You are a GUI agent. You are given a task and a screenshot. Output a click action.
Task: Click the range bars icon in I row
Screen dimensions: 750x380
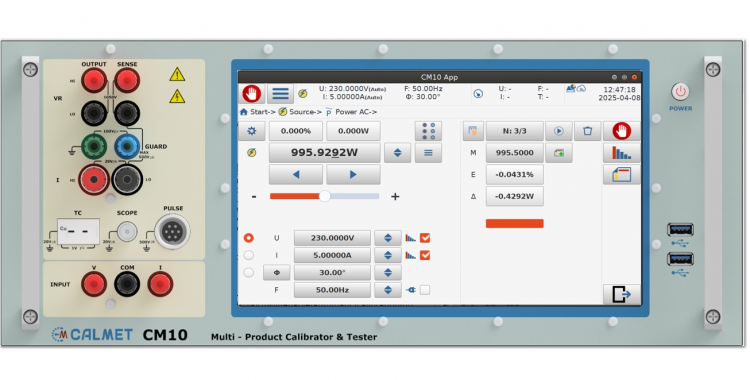pyautogui.click(x=410, y=256)
